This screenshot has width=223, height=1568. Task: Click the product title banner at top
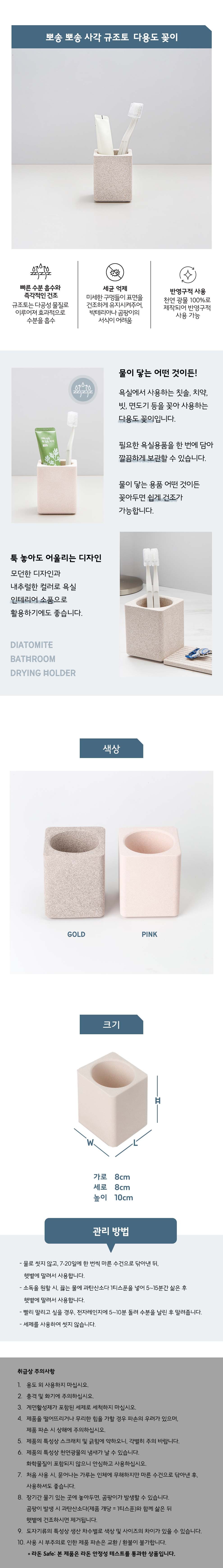click(111, 37)
